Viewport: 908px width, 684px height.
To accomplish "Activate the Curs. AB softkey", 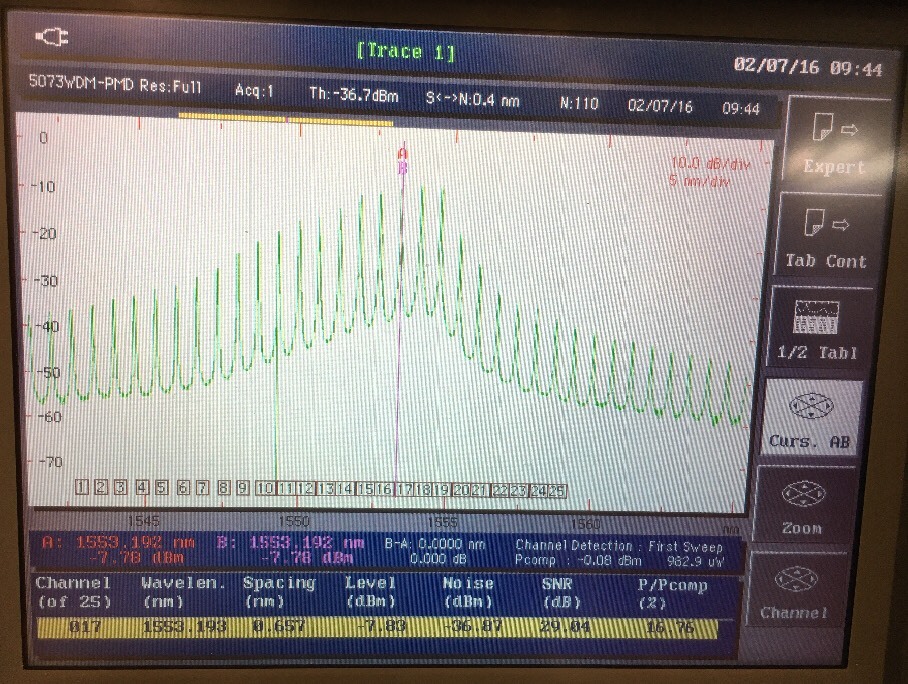I will [x=810, y=418].
